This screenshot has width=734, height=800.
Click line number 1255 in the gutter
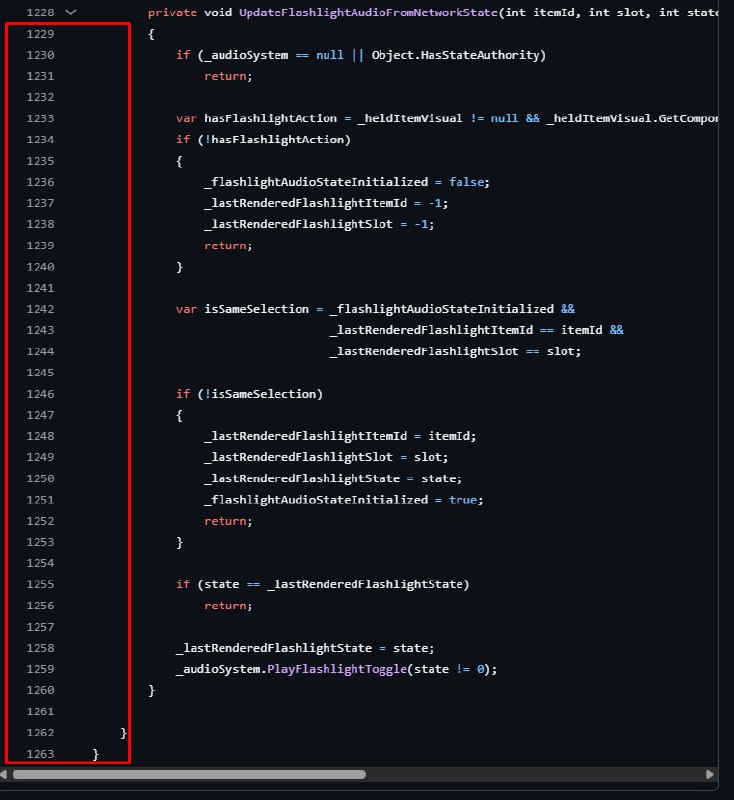point(40,584)
